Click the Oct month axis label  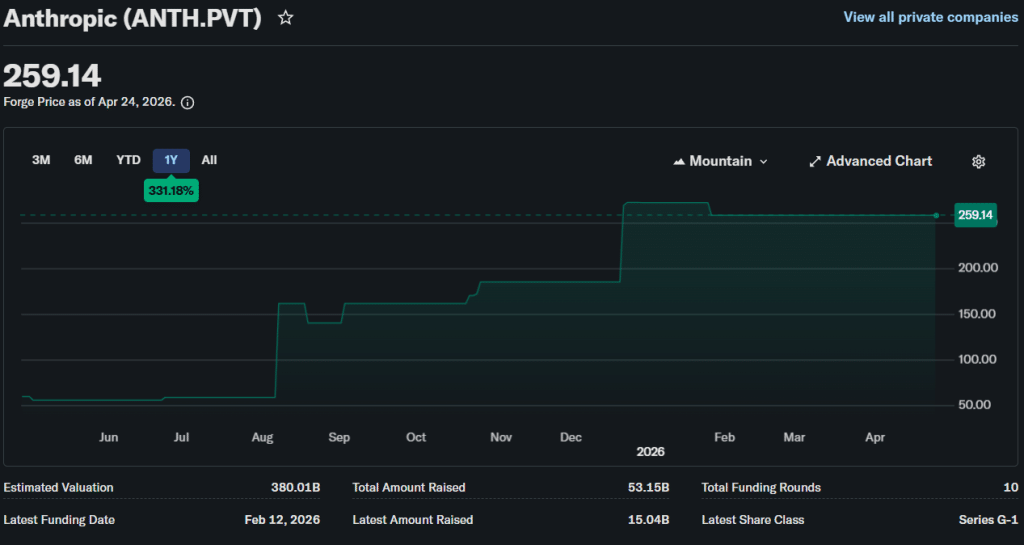tap(416, 437)
